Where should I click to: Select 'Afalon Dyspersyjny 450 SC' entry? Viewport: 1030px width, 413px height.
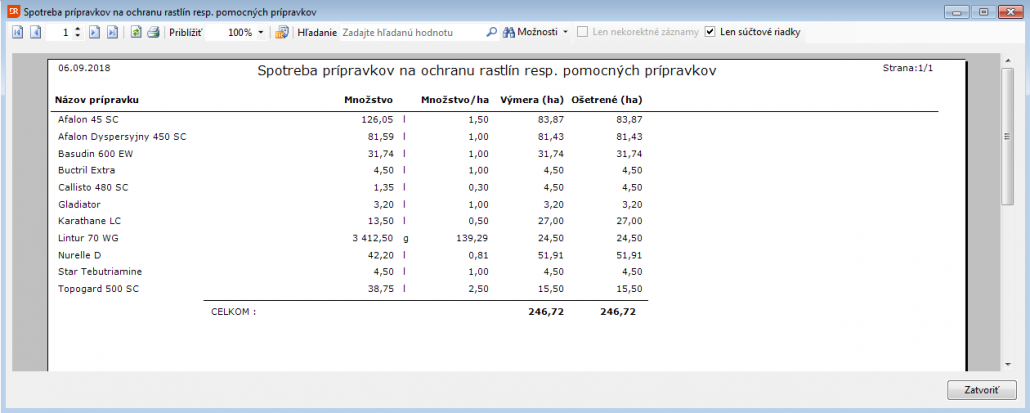coord(122,137)
